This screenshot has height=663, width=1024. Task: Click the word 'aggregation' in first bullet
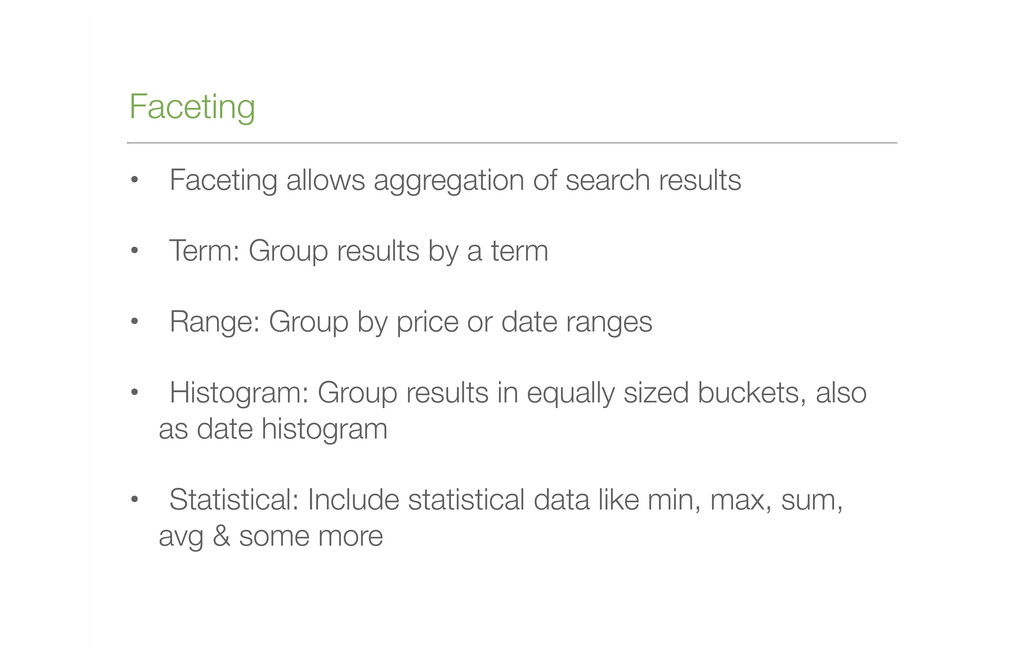(449, 182)
